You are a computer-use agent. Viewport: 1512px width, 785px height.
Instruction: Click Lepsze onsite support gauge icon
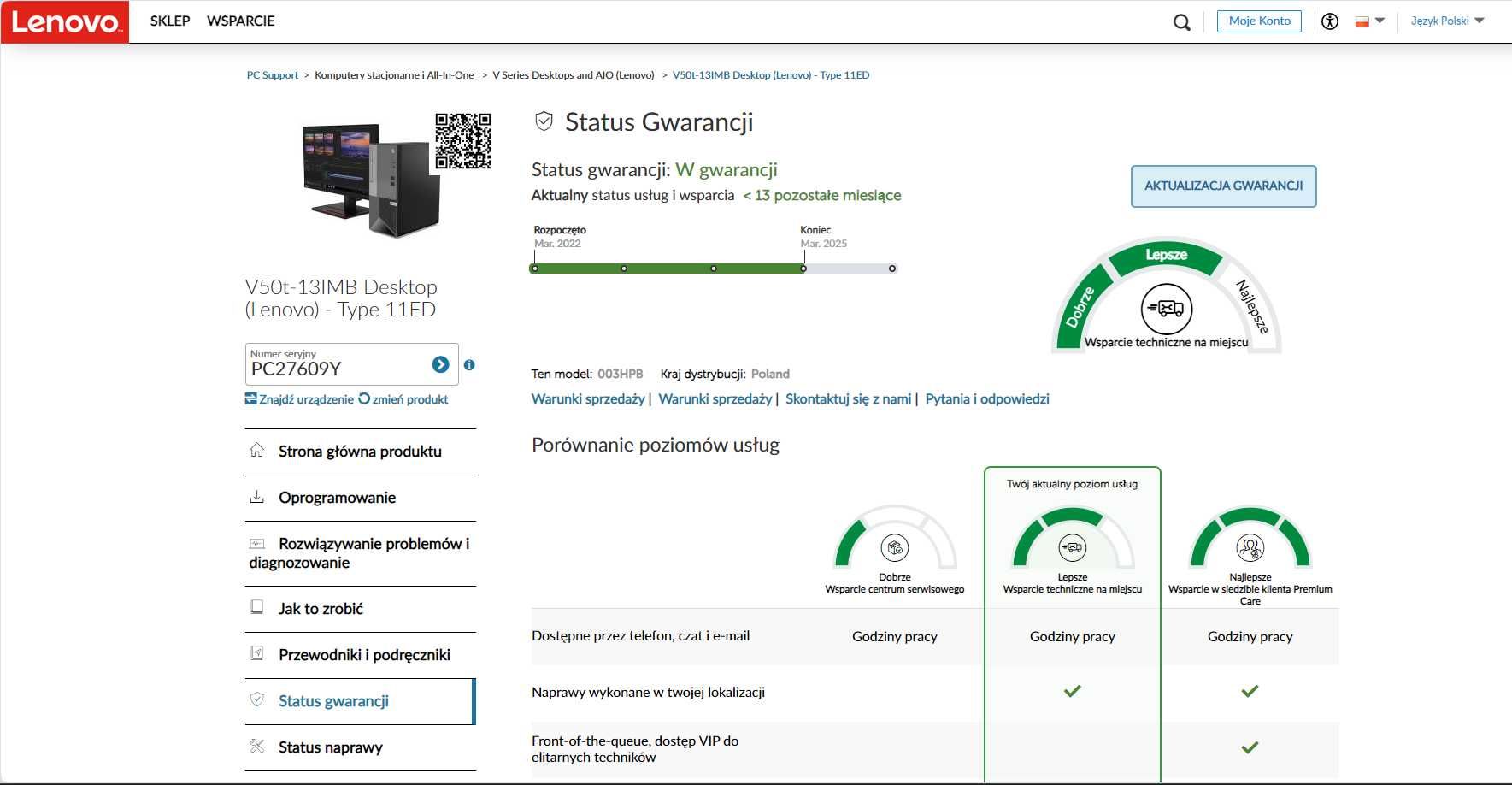coord(1073,547)
